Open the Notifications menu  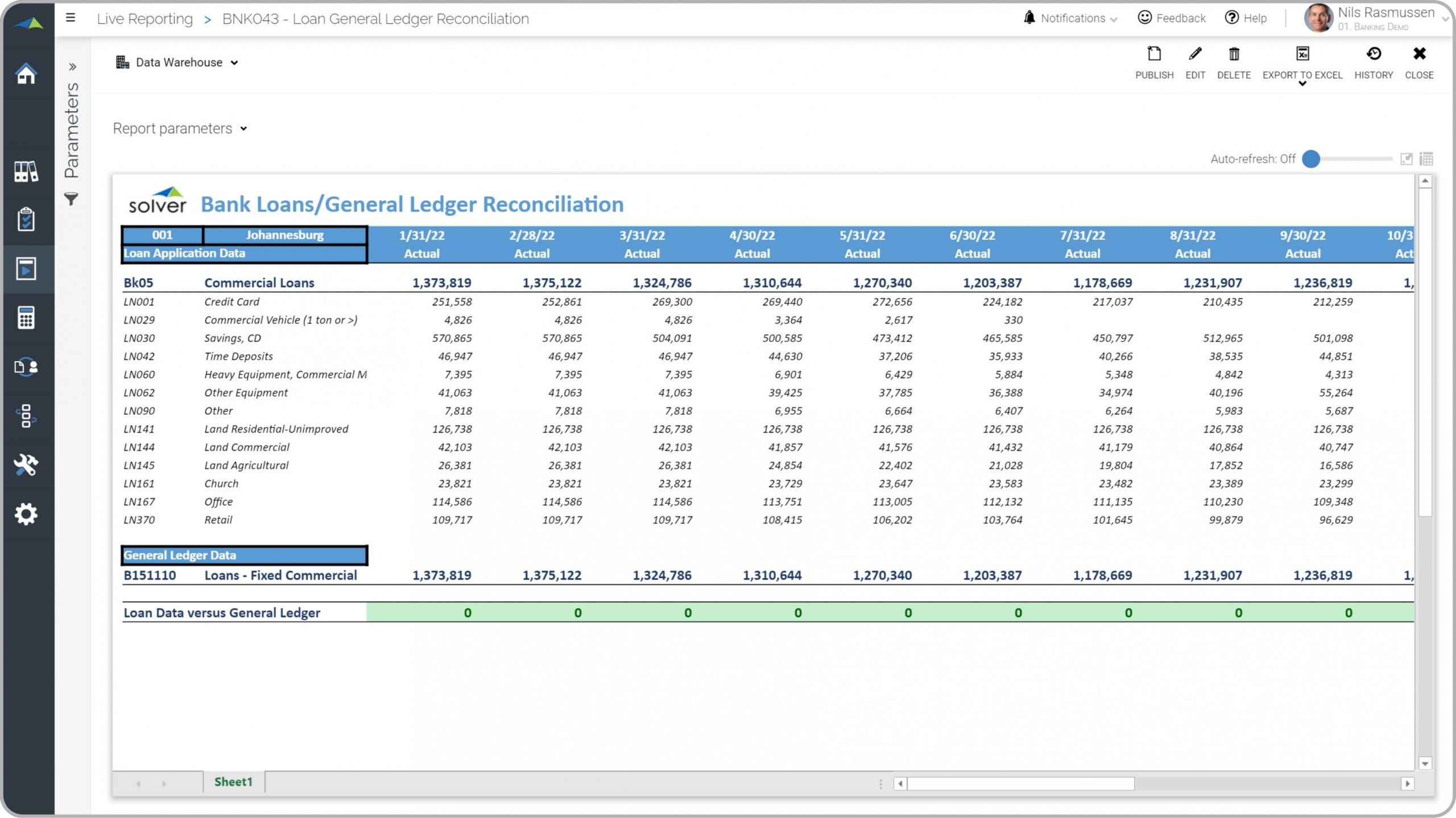click(x=1073, y=18)
